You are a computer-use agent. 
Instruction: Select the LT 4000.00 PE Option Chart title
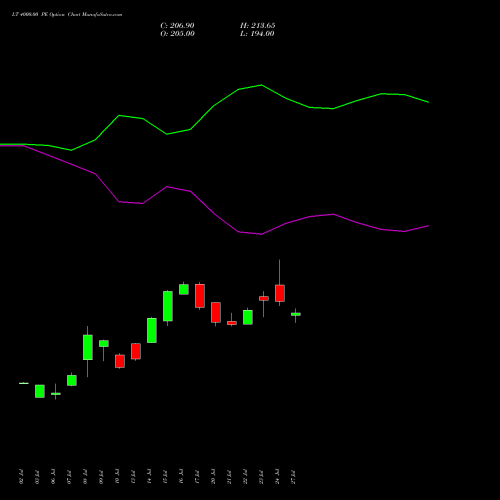tap(67, 15)
